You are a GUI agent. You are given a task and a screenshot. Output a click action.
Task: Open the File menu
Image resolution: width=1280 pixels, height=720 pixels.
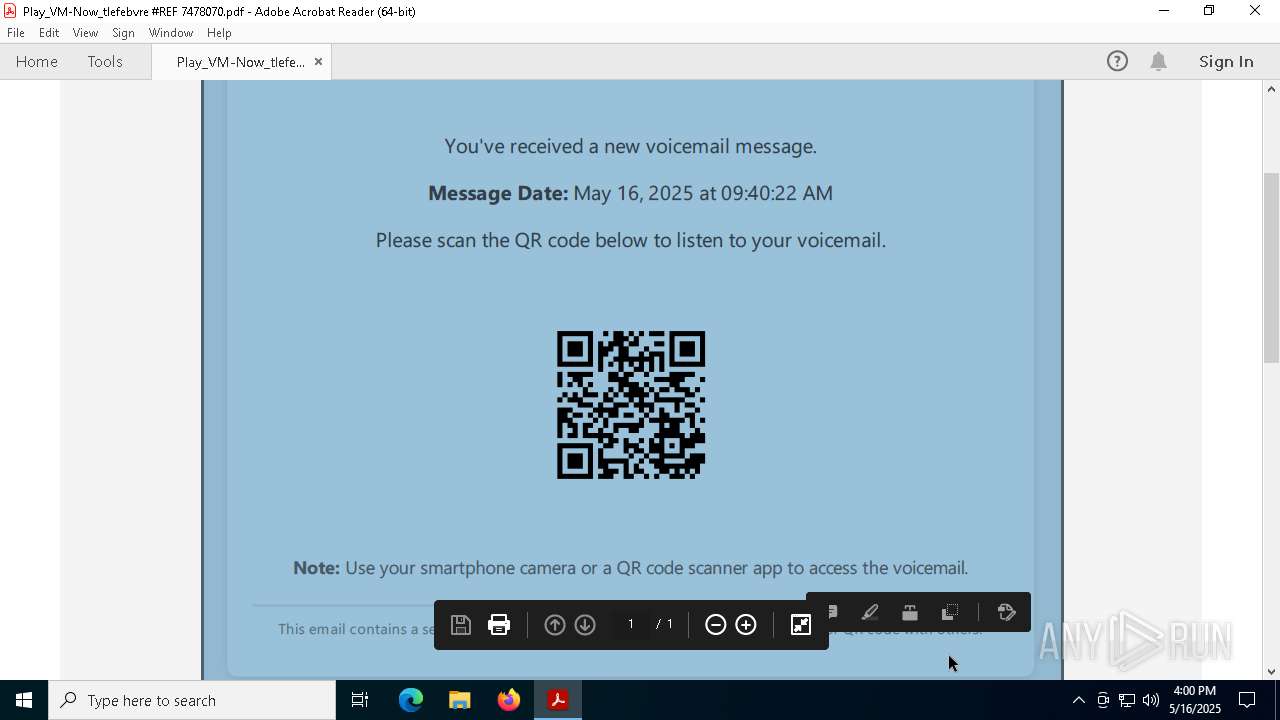pos(16,33)
